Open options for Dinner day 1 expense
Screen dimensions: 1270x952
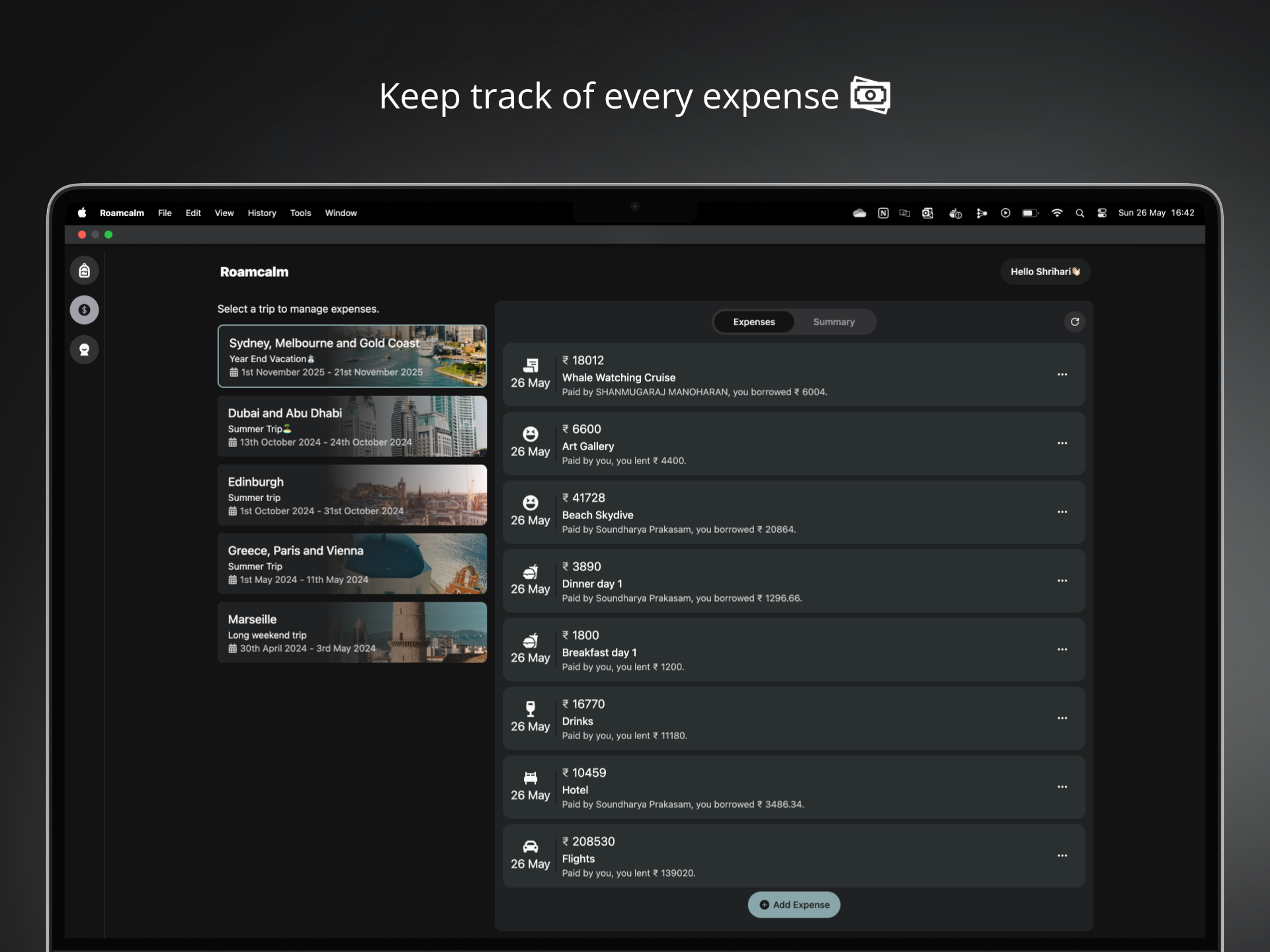[1062, 580]
